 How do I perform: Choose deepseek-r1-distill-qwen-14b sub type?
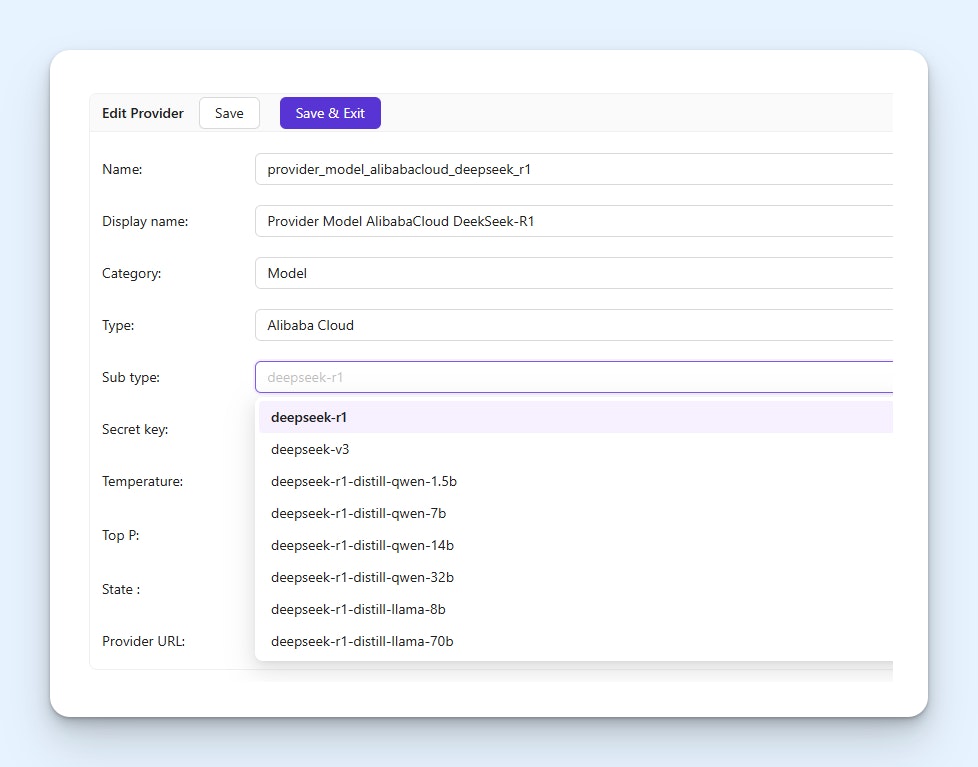pos(362,545)
